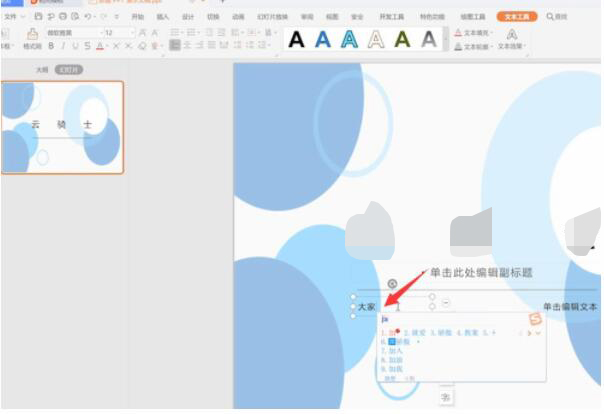Click the decrease font size icon

[154, 33]
